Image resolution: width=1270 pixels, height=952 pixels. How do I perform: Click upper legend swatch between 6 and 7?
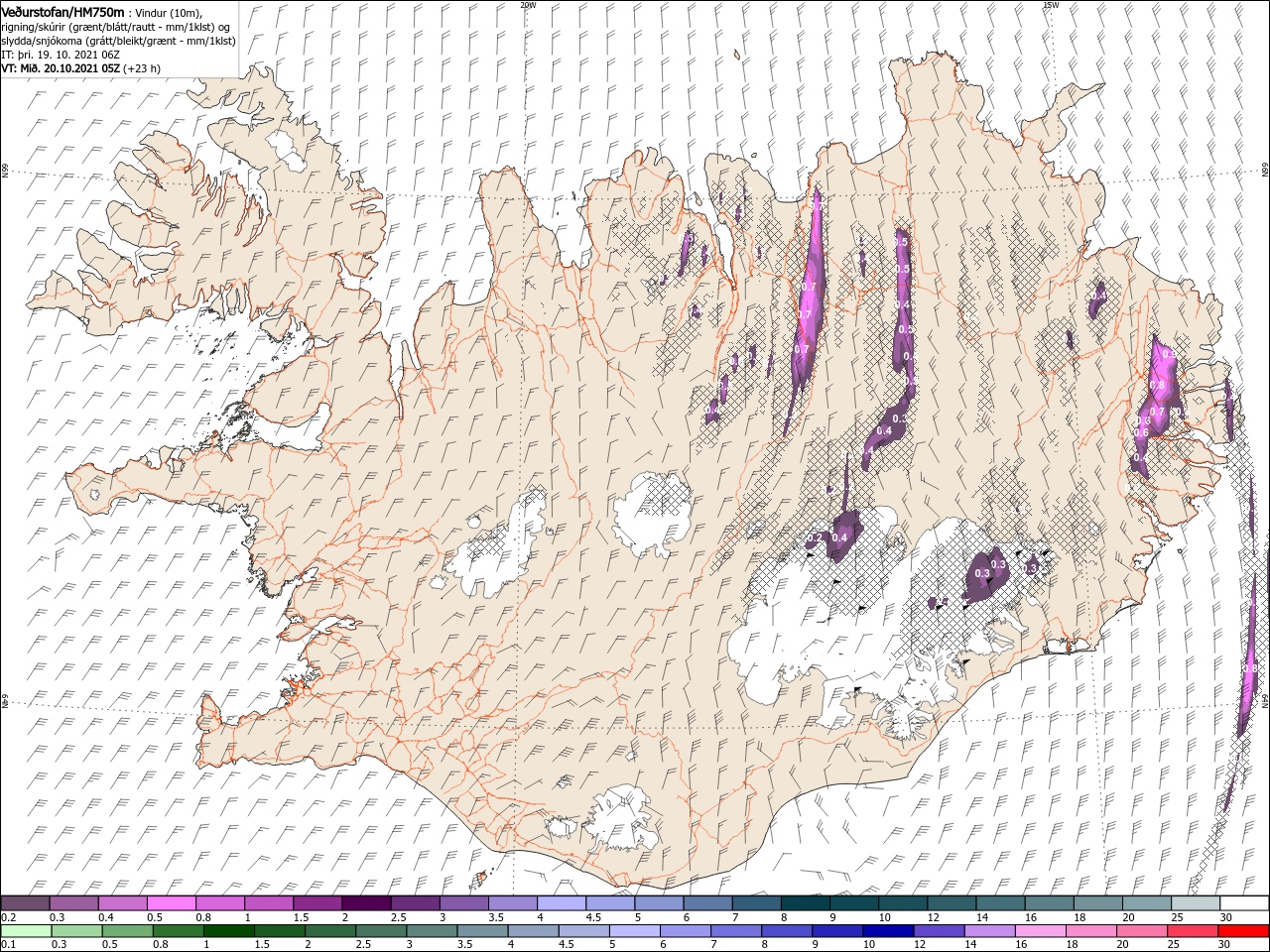pos(707,903)
